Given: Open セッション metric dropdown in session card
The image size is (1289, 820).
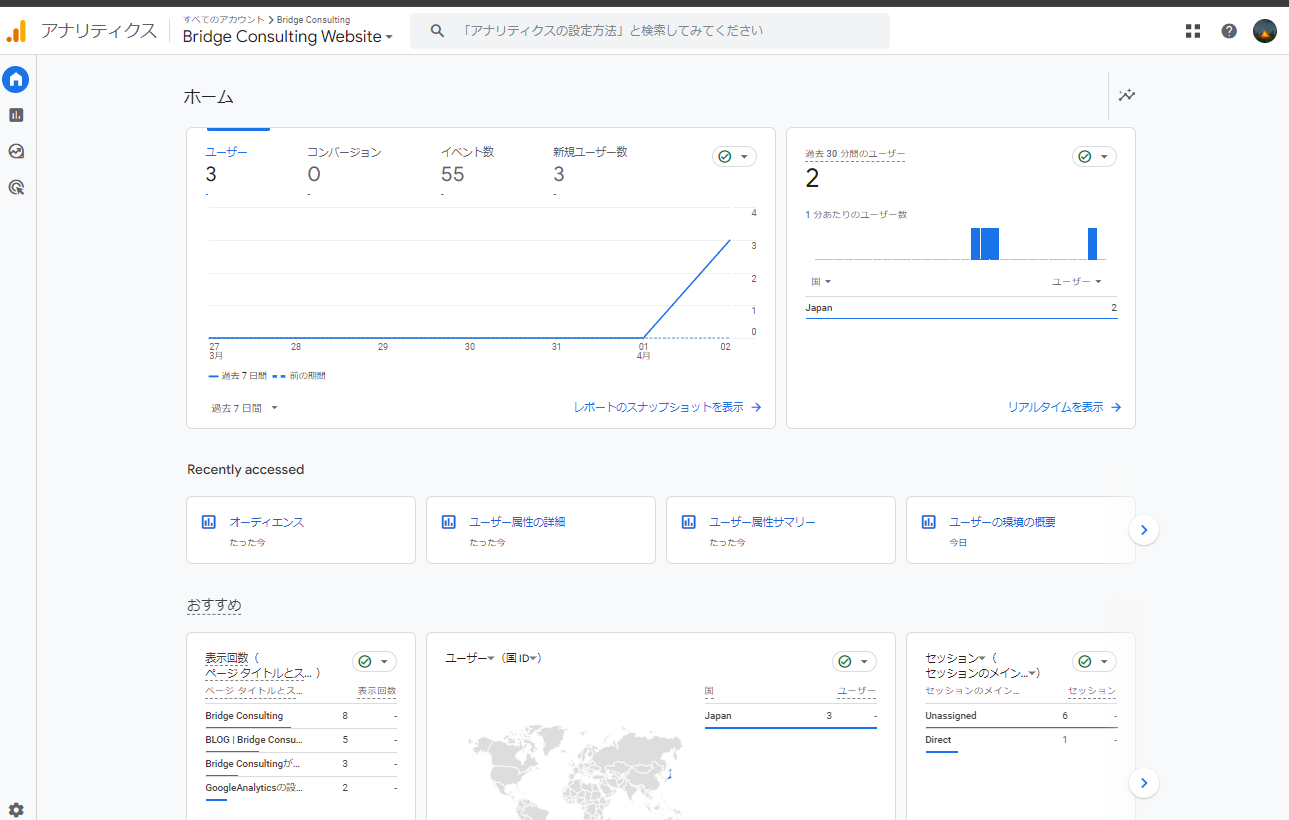Looking at the screenshot, I should (955, 658).
